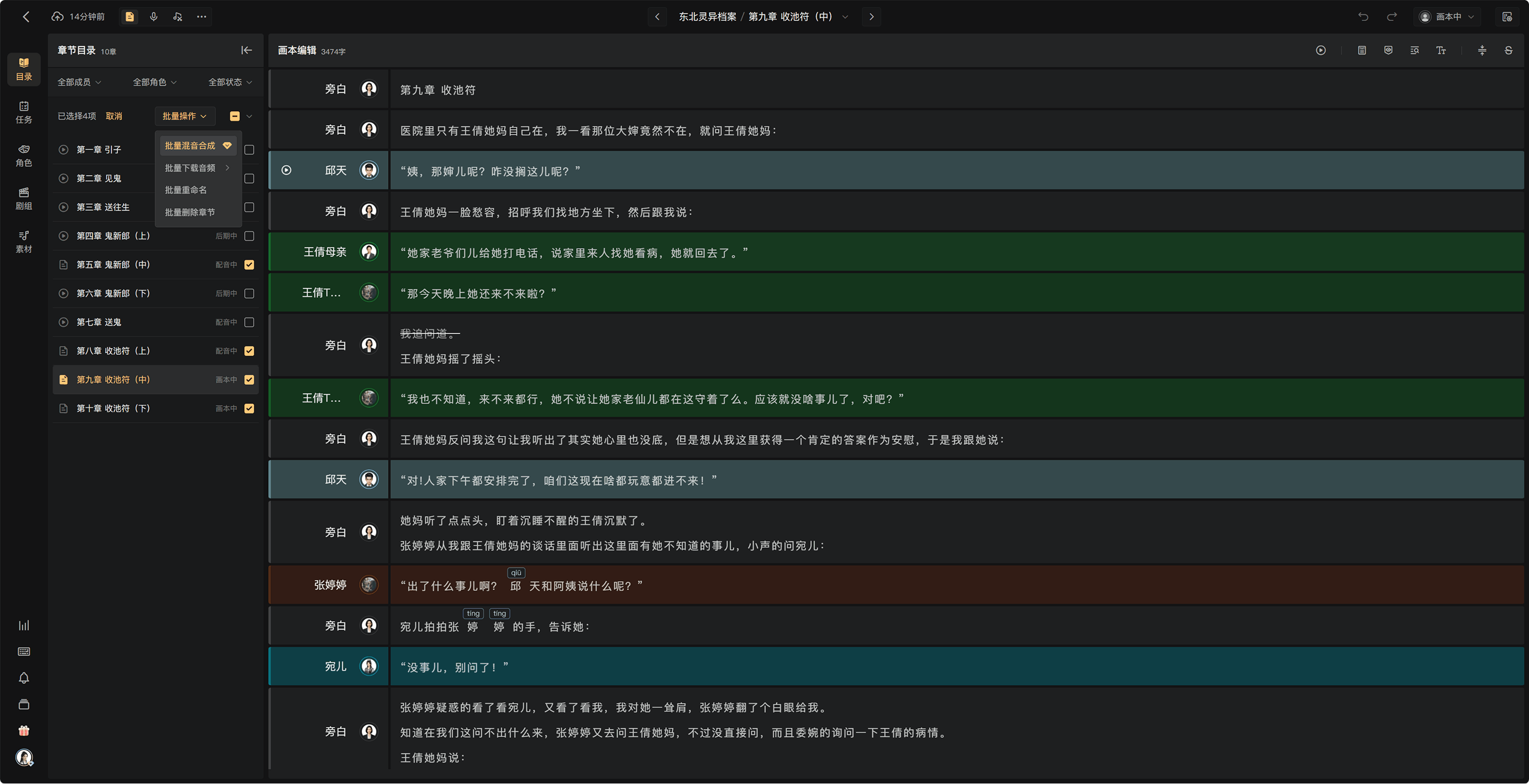This screenshot has width=1529, height=784.
Task: Expand the arrow beside select-all checkbox
Action: pos(250,116)
